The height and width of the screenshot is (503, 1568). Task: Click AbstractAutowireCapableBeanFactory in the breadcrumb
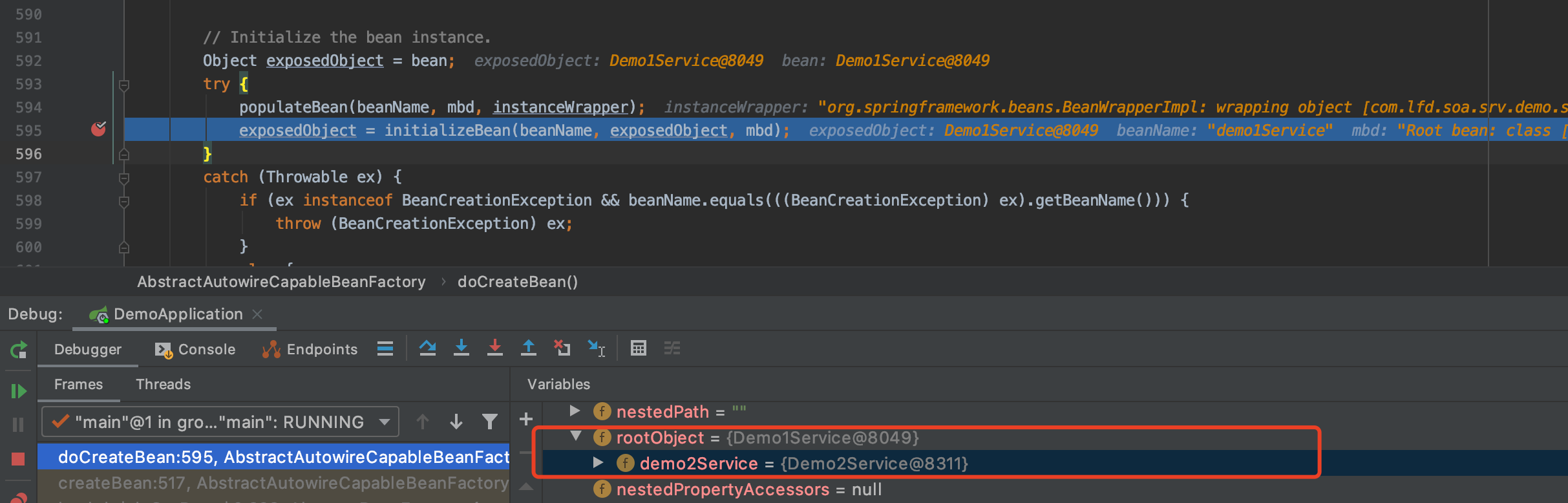(281, 282)
